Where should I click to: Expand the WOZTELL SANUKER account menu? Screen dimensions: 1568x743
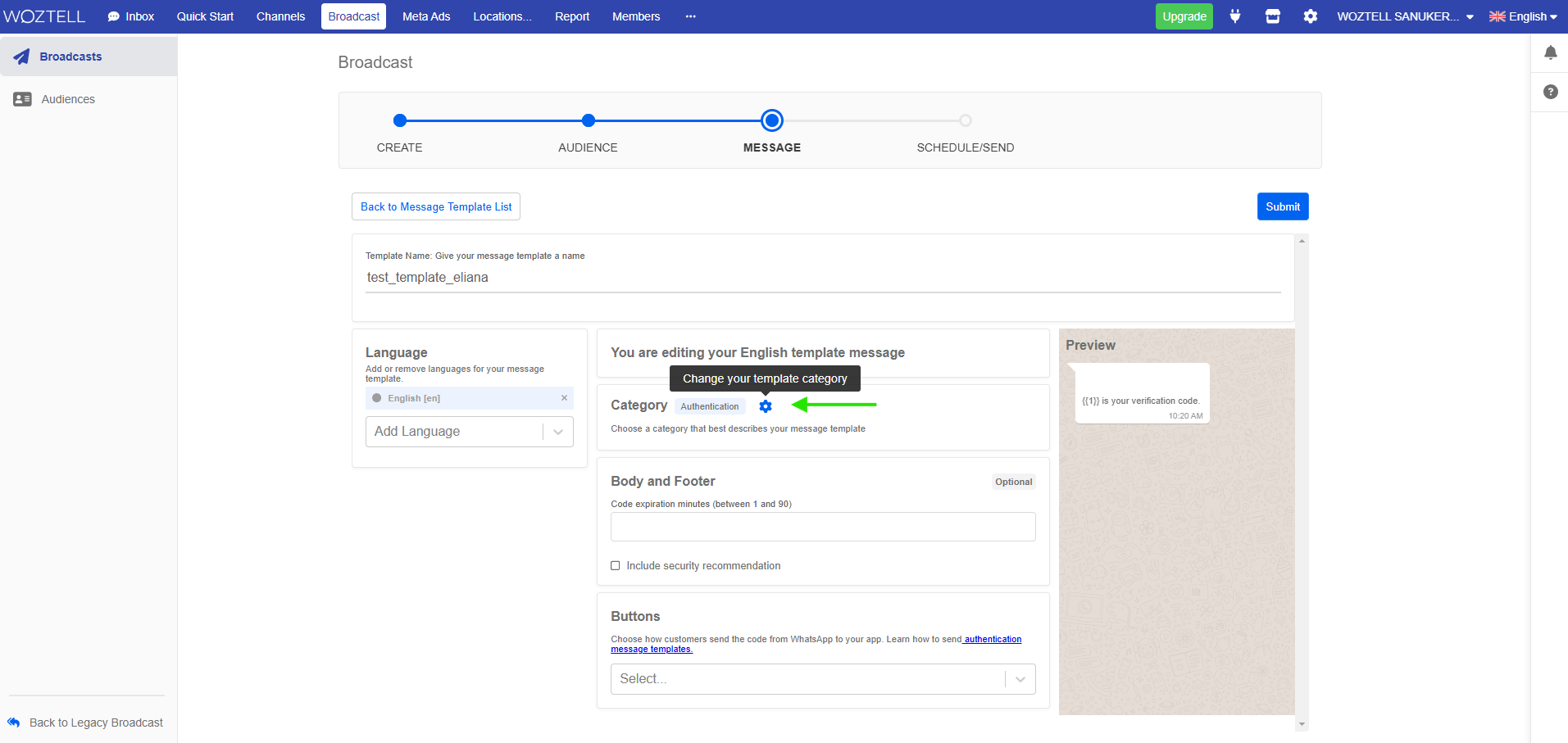pyautogui.click(x=1404, y=16)
